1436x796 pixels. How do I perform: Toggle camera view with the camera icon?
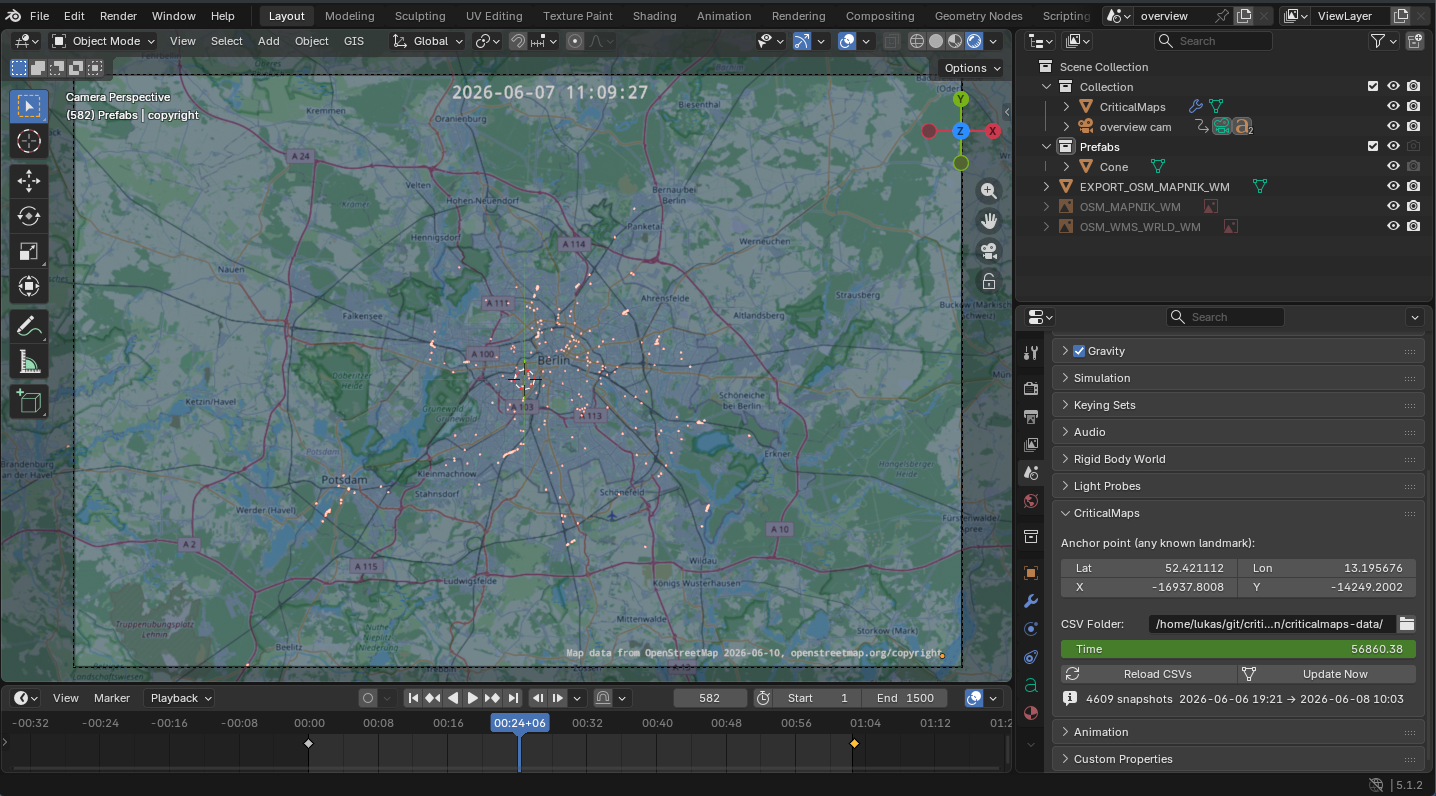pyautogui.click(x=989, y=251)
